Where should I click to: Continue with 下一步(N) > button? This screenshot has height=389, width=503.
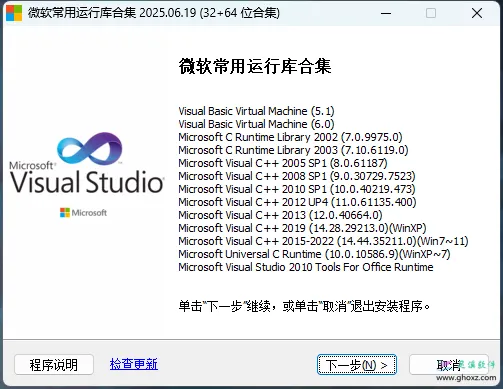357,365
